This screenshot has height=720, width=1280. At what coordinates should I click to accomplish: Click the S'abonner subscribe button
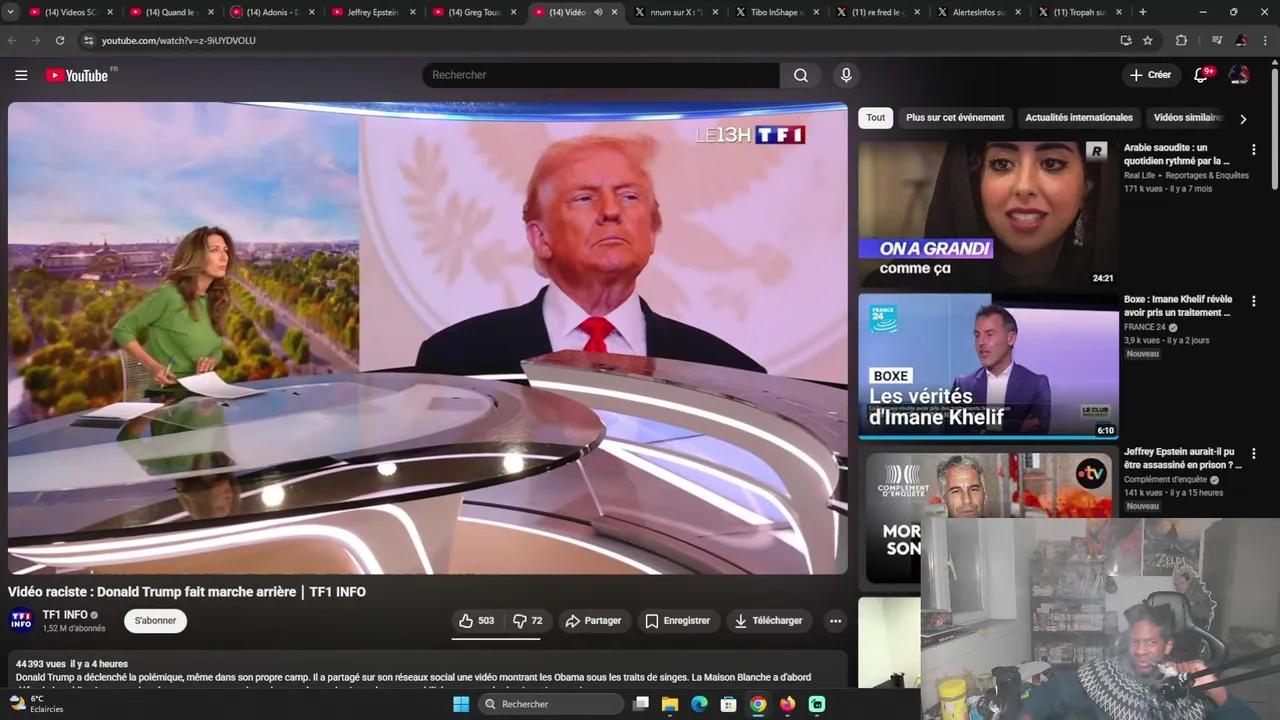(x=155, y=621)
